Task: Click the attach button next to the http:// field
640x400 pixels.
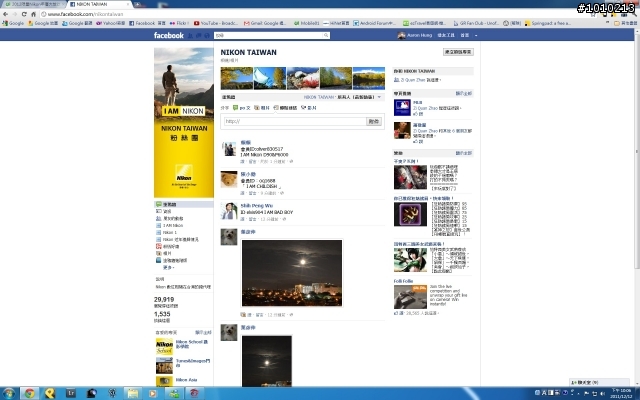Action: coord(374,121)
